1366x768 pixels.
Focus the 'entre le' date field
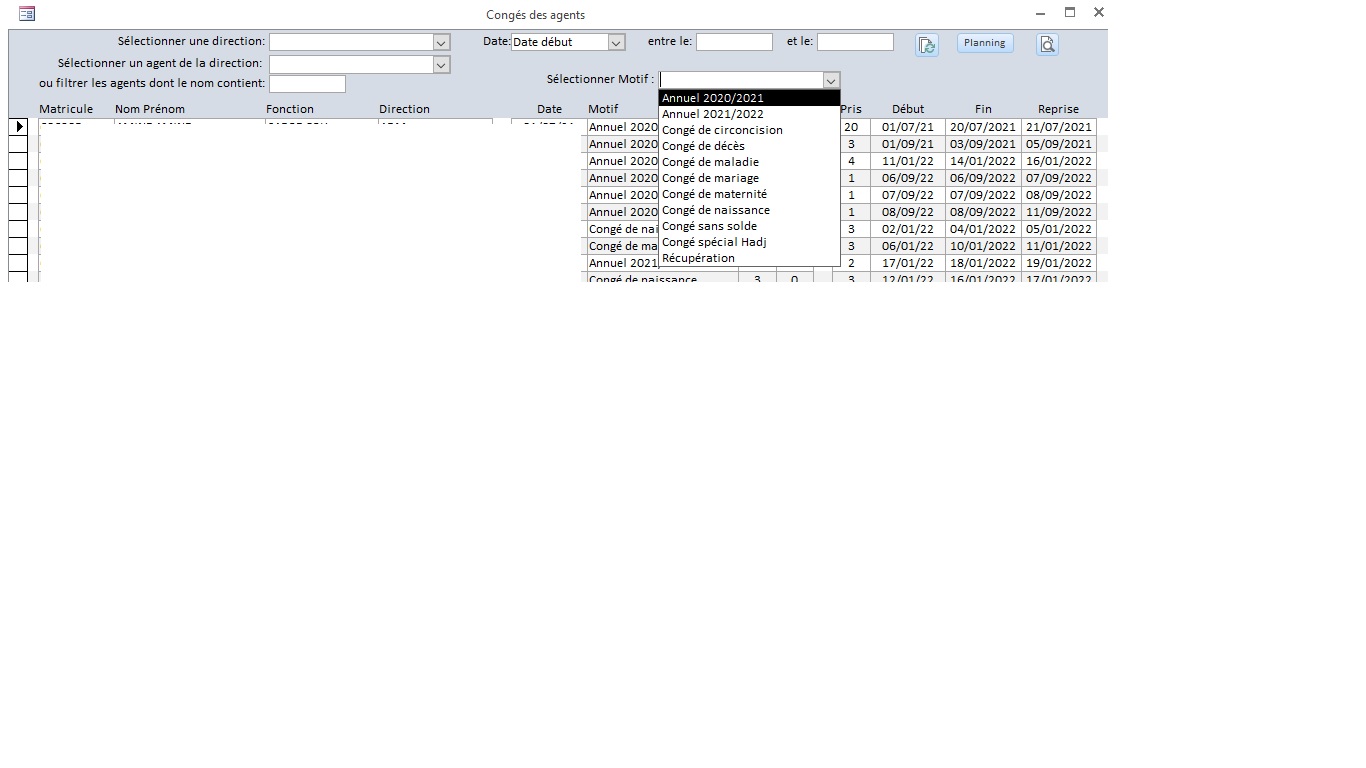[x=734, y=42]
